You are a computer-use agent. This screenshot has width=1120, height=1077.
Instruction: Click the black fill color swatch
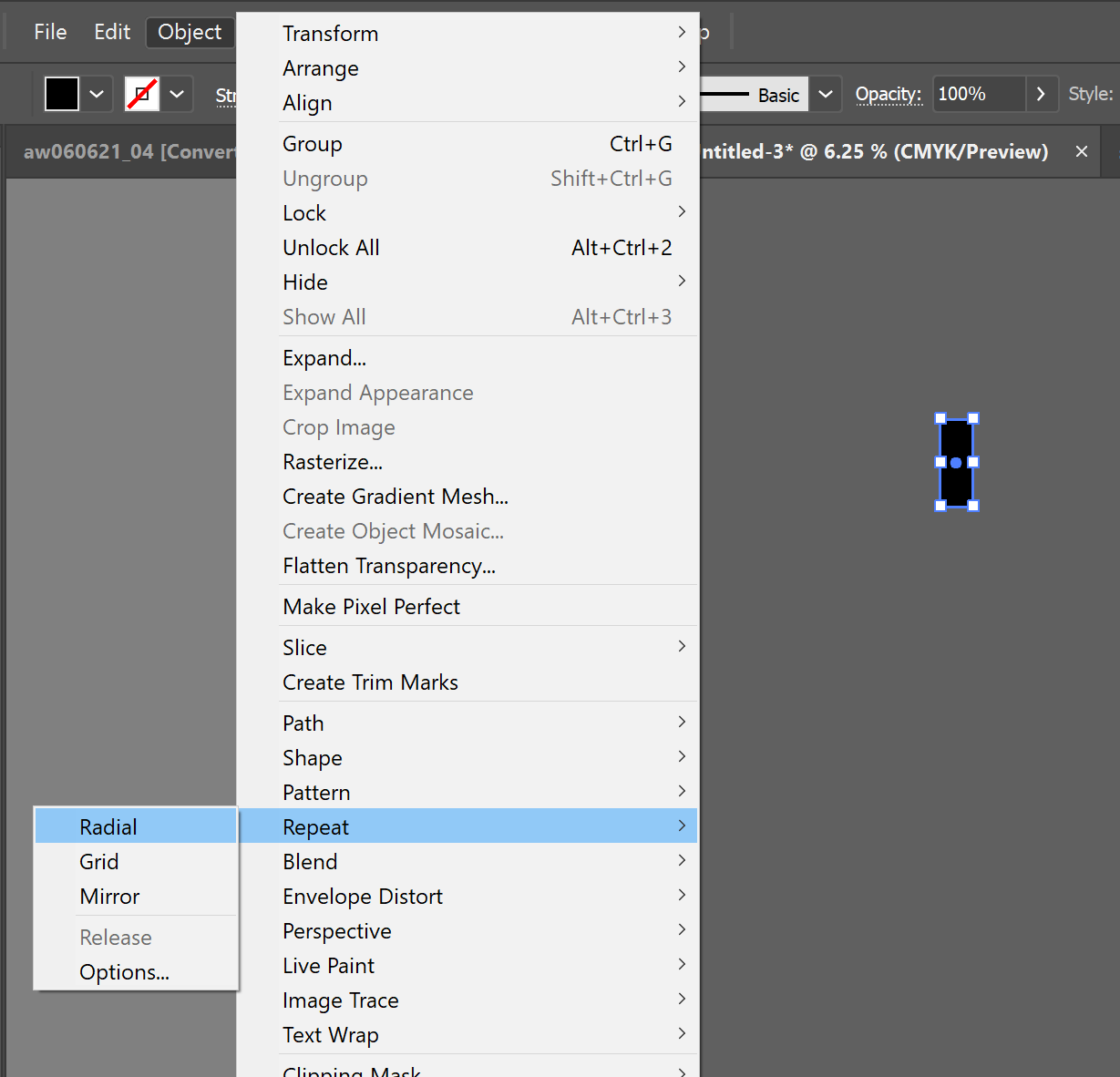(62, 94)
